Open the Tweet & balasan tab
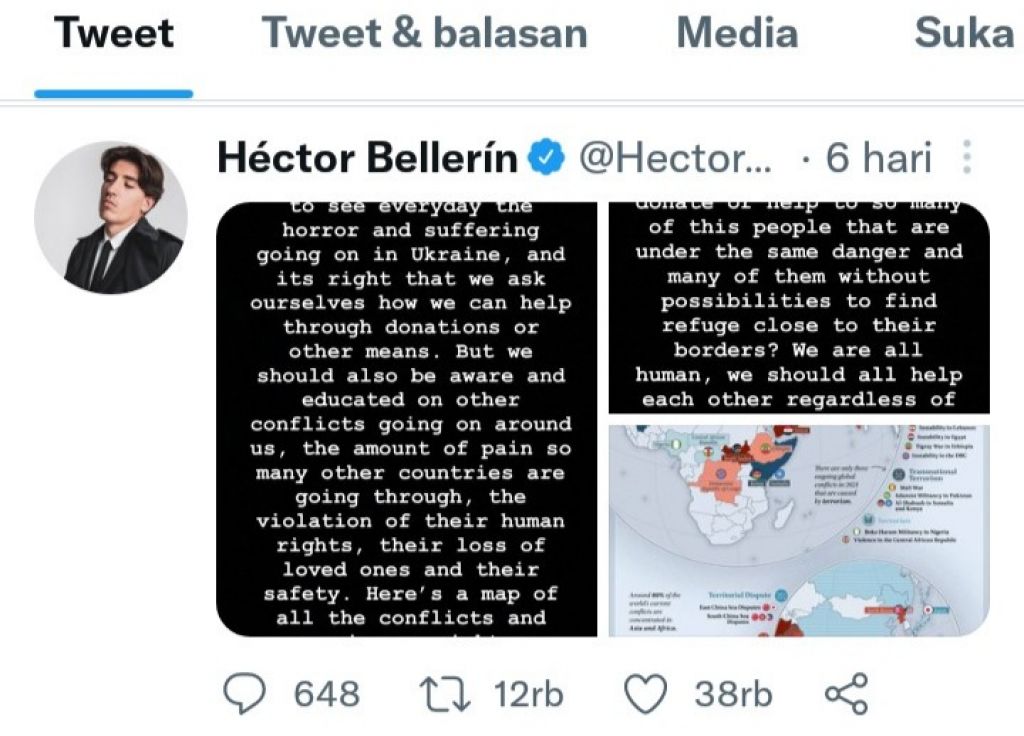Viewport: 1024px width, 736px height. click(x=424, y=34)
